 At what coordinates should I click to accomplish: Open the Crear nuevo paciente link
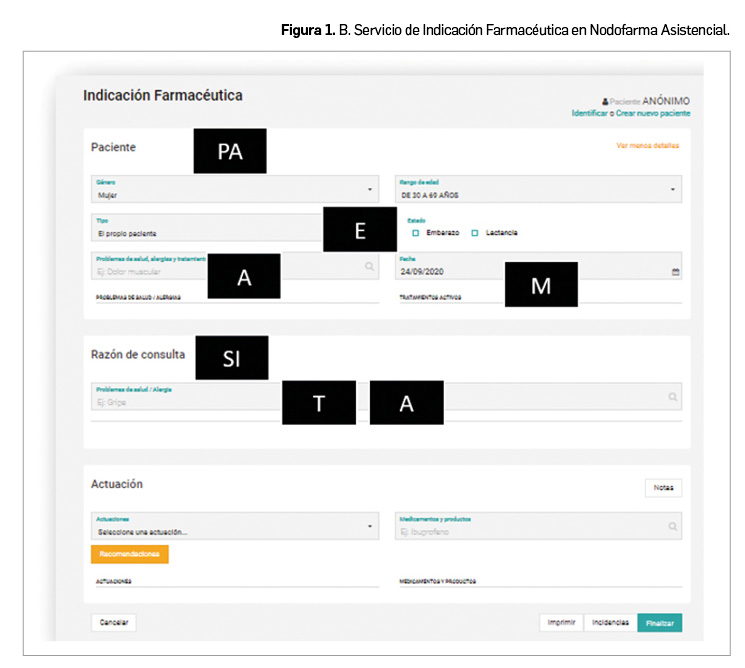click(653, 114)
